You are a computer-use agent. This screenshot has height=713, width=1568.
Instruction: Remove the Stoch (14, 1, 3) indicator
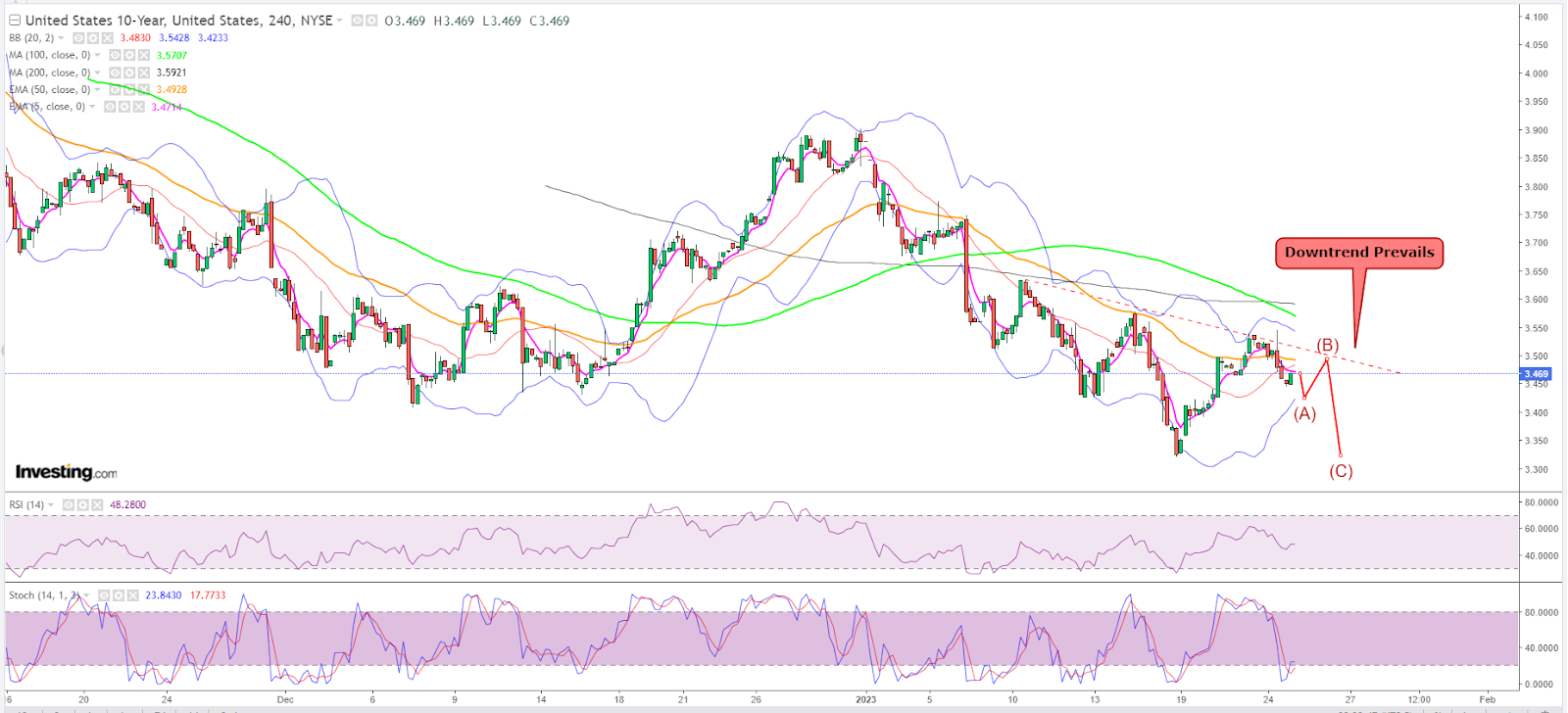tap(132, 595)
